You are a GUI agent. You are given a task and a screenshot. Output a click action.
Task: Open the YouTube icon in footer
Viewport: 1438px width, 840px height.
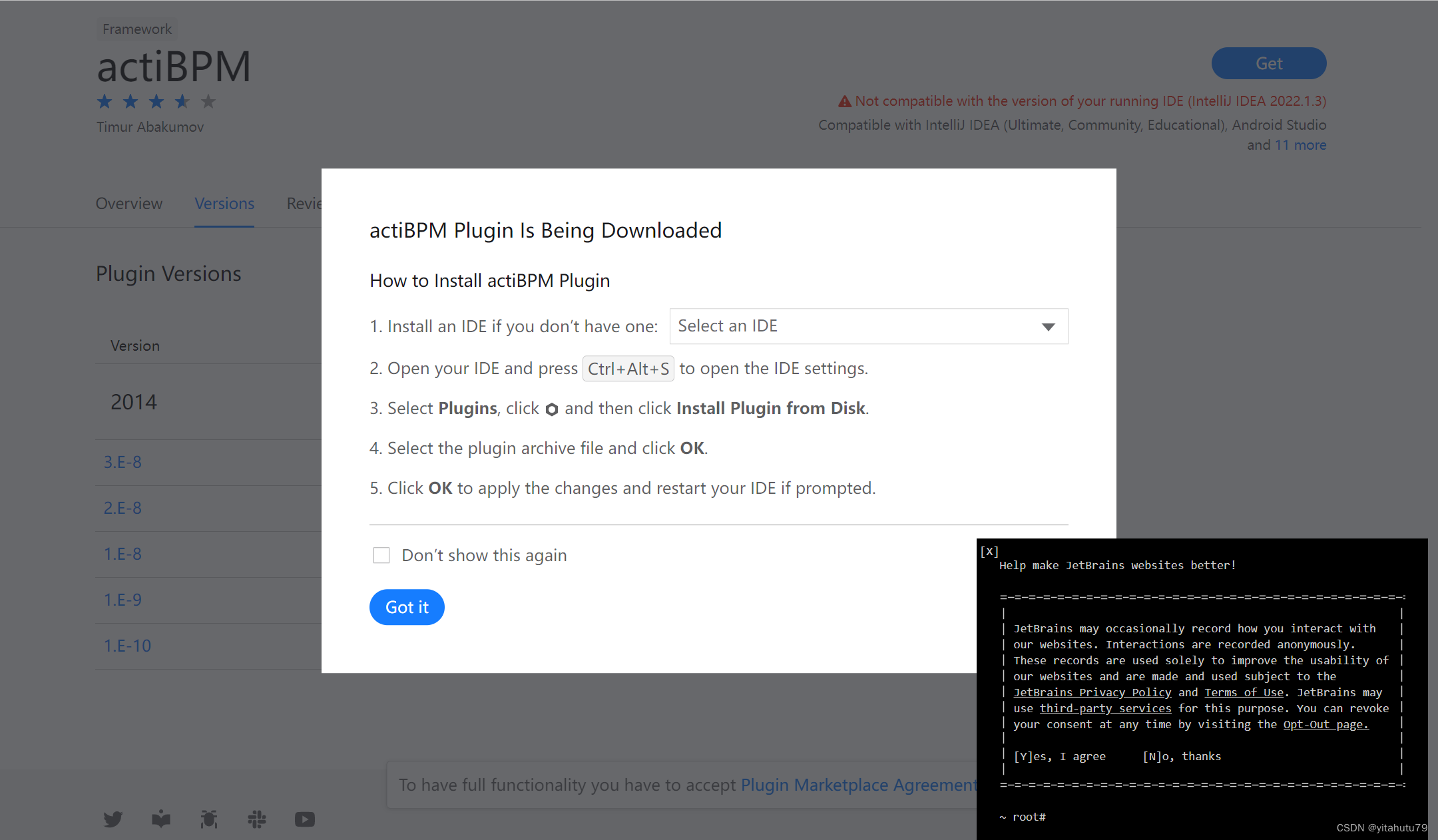(305, 819)
